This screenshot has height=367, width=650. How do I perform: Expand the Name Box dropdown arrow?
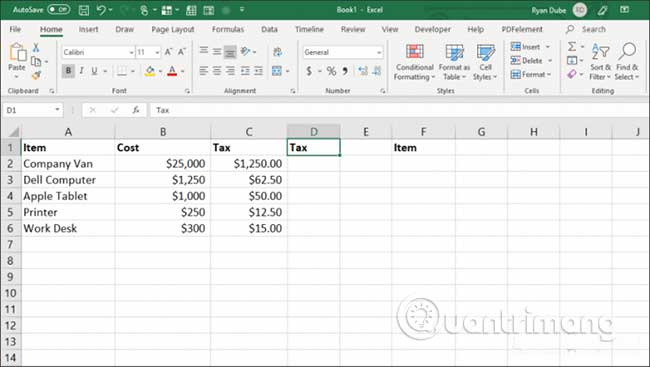[57, 109]
